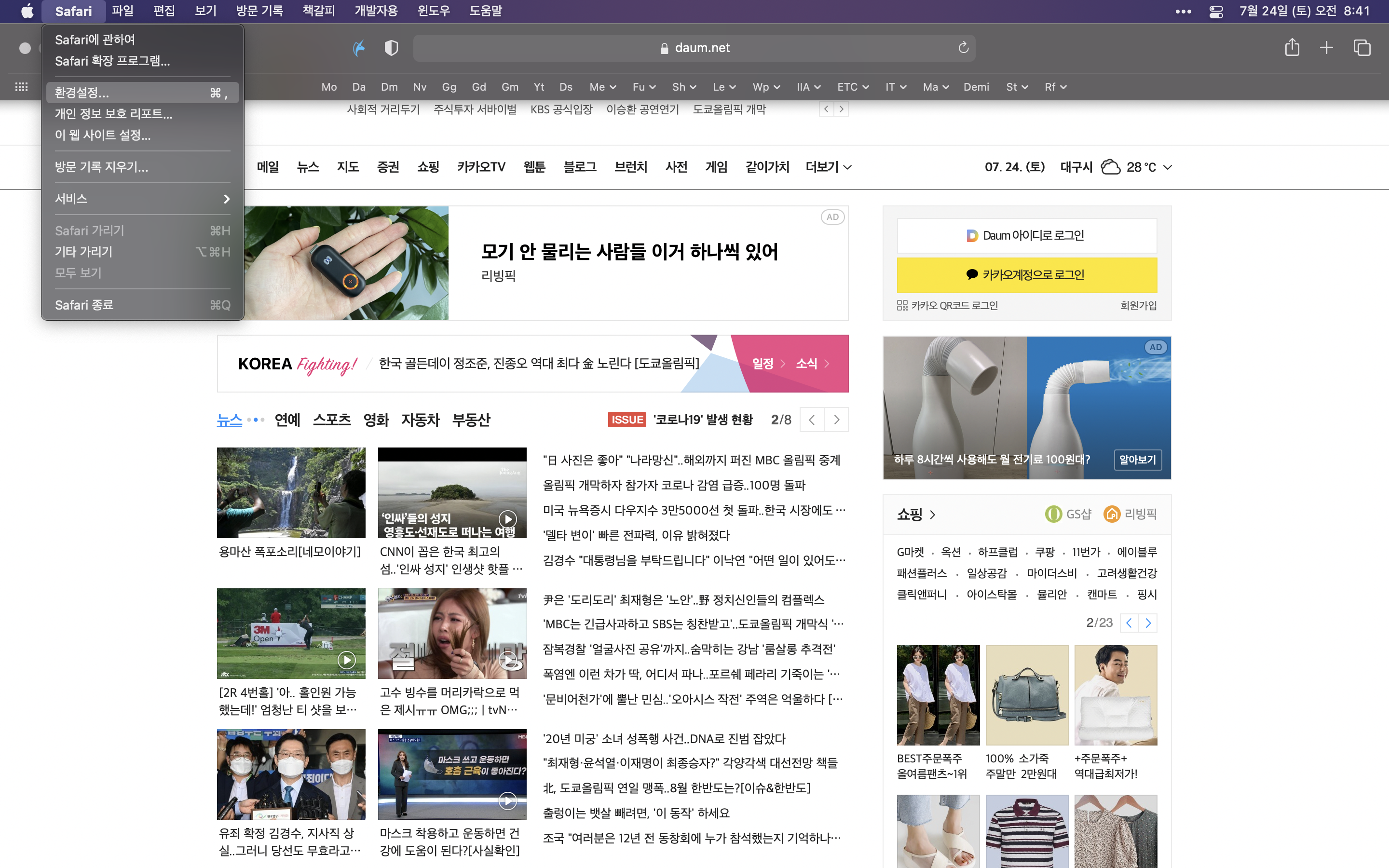The image size is (1389, 868).
Task: Play the '인싸'들의 성지 video
Action: pos(507,519)
